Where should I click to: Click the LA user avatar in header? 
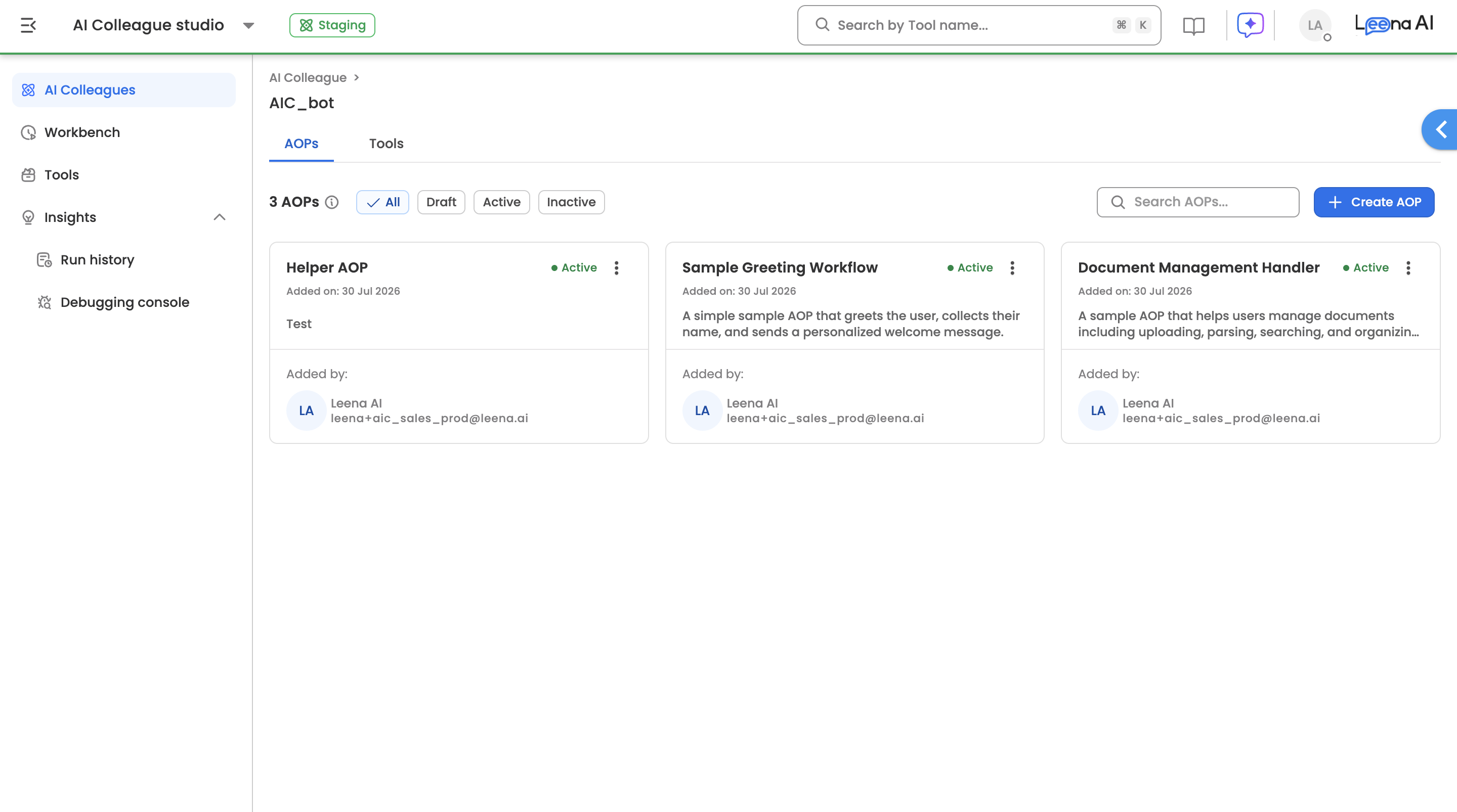click(1314, 25)
